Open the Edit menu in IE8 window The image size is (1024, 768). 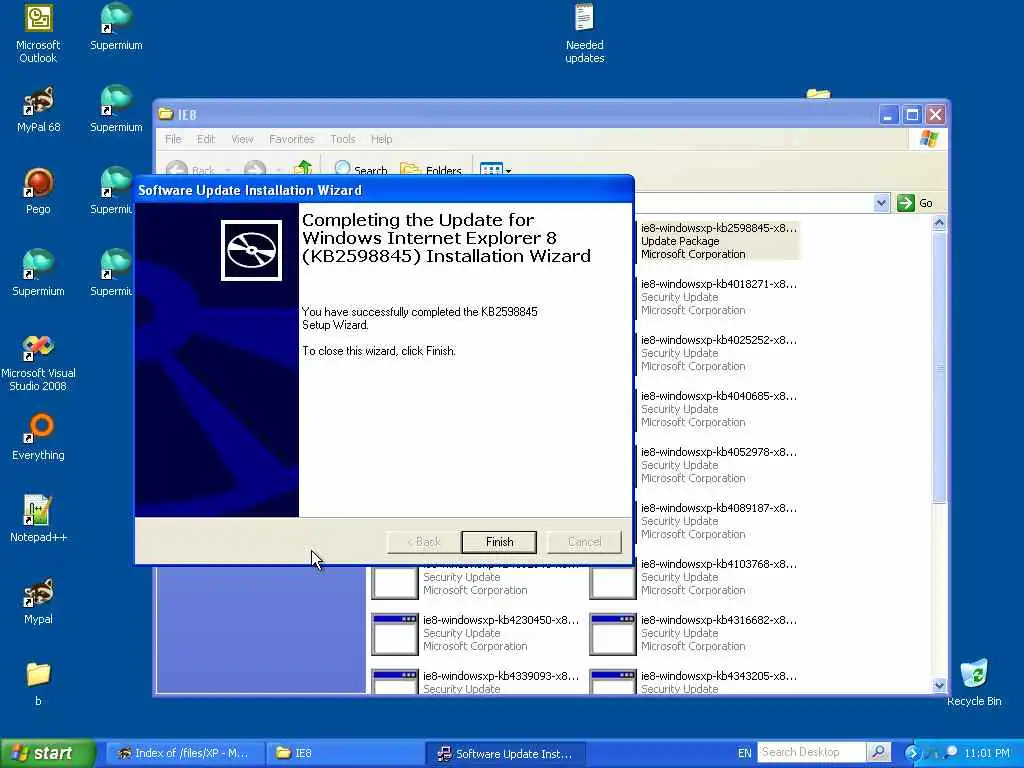click(206, 139)
